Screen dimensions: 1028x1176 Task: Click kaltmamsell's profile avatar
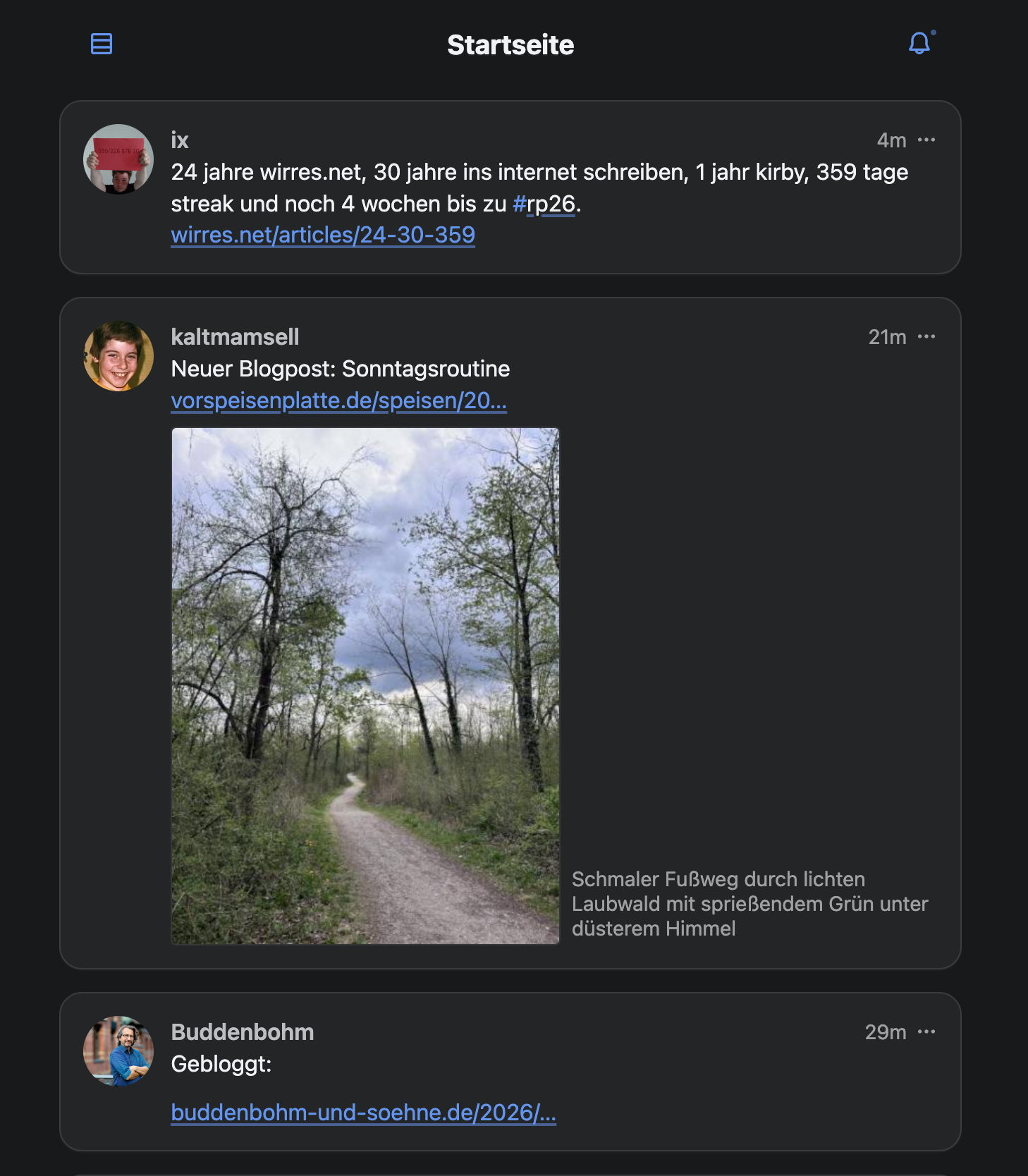(x=118, y=356)
